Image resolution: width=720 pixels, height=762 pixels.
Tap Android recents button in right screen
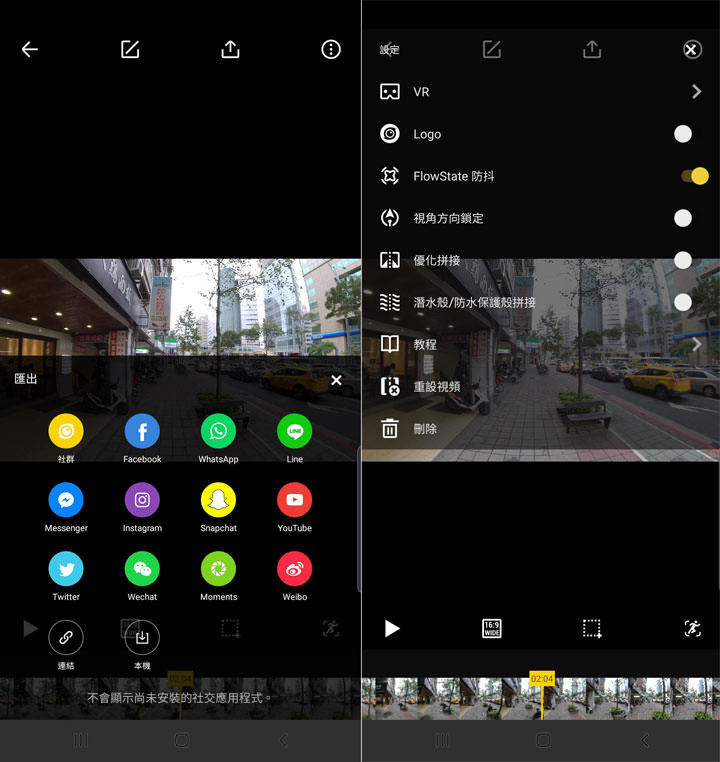[442, 741]
